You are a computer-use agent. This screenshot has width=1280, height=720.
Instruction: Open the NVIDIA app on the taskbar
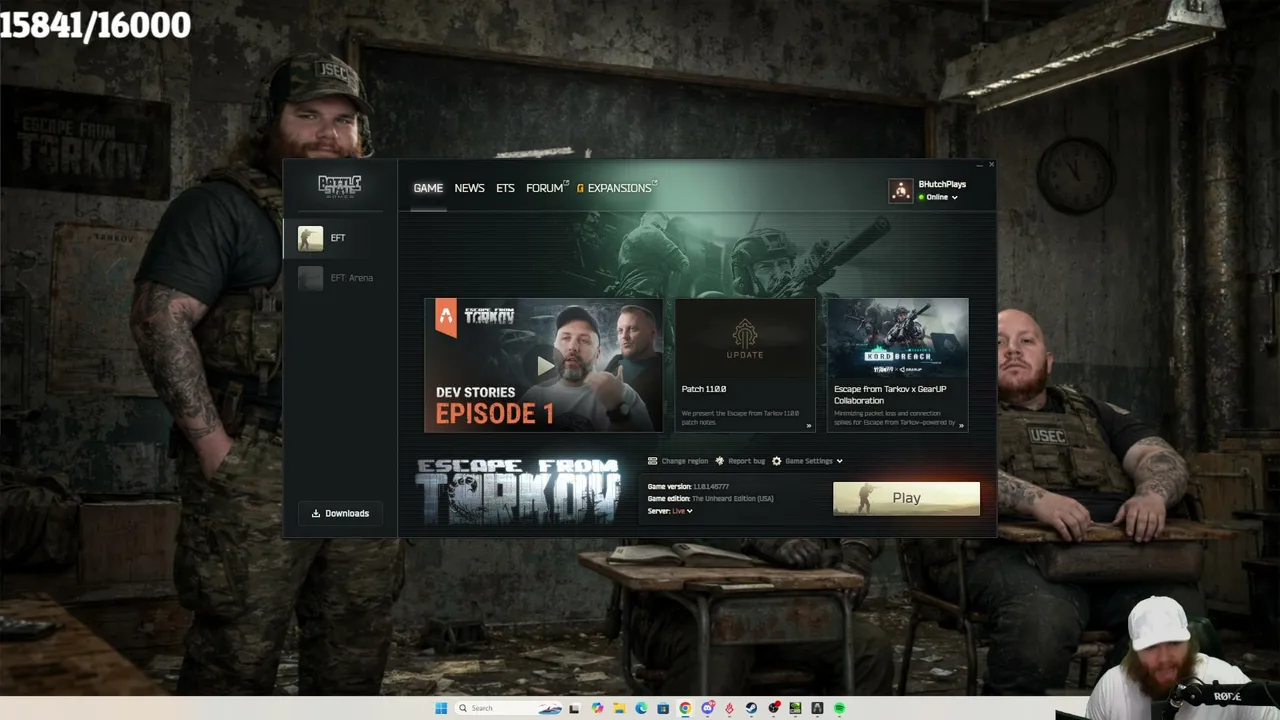point(795,708)
